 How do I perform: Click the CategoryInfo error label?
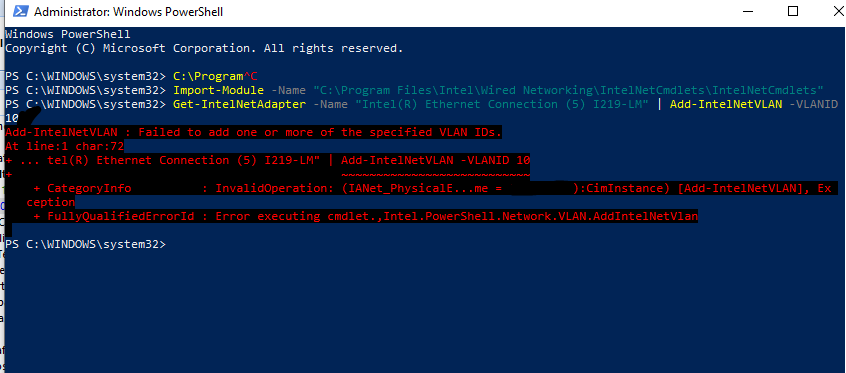[83, 188]
